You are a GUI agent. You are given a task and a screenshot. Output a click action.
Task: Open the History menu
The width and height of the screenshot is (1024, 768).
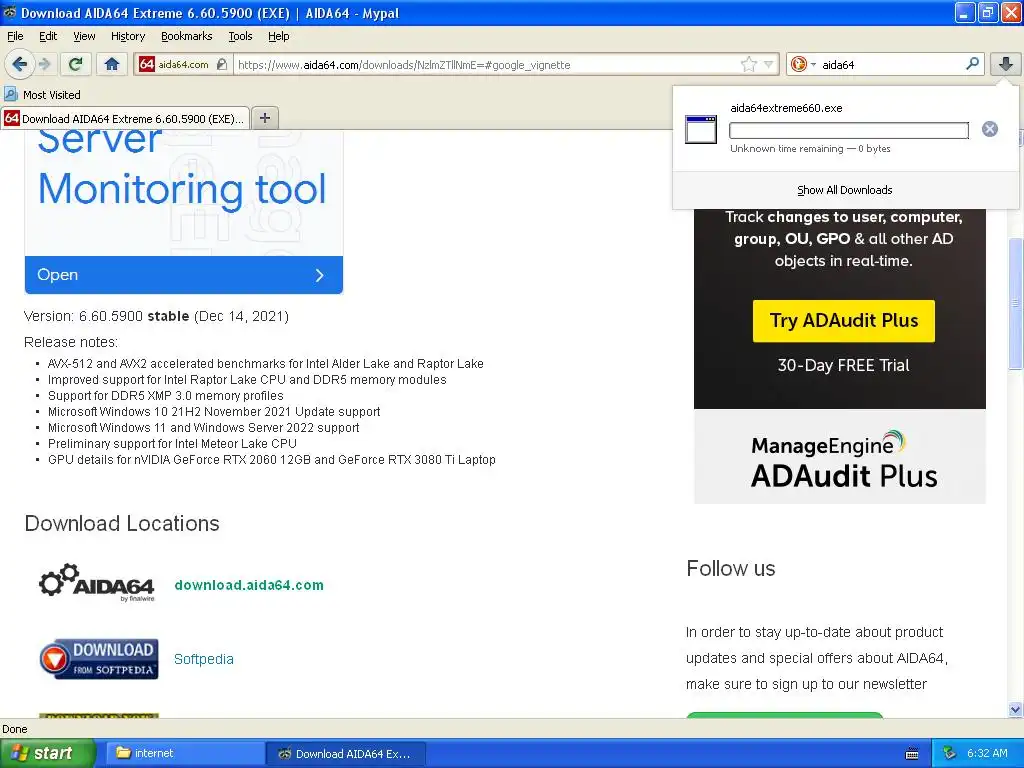127,37
